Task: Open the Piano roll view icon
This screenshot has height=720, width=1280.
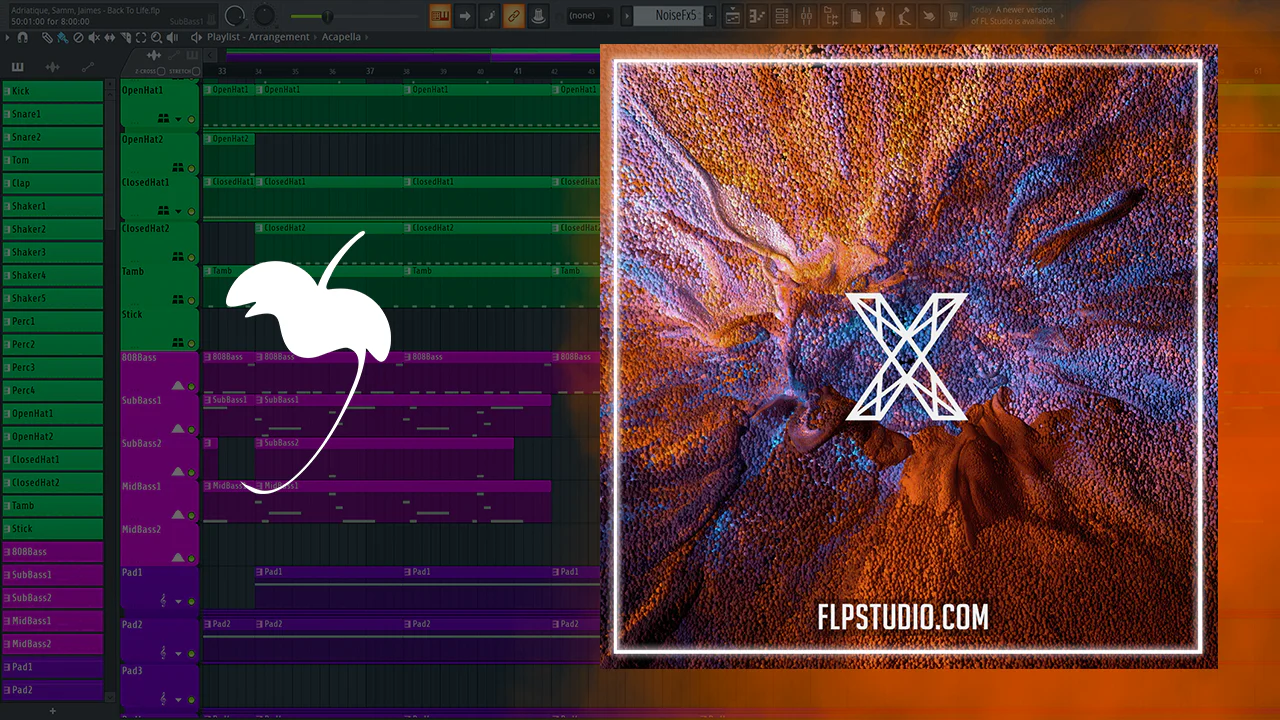Action: (x=758, y=16)
